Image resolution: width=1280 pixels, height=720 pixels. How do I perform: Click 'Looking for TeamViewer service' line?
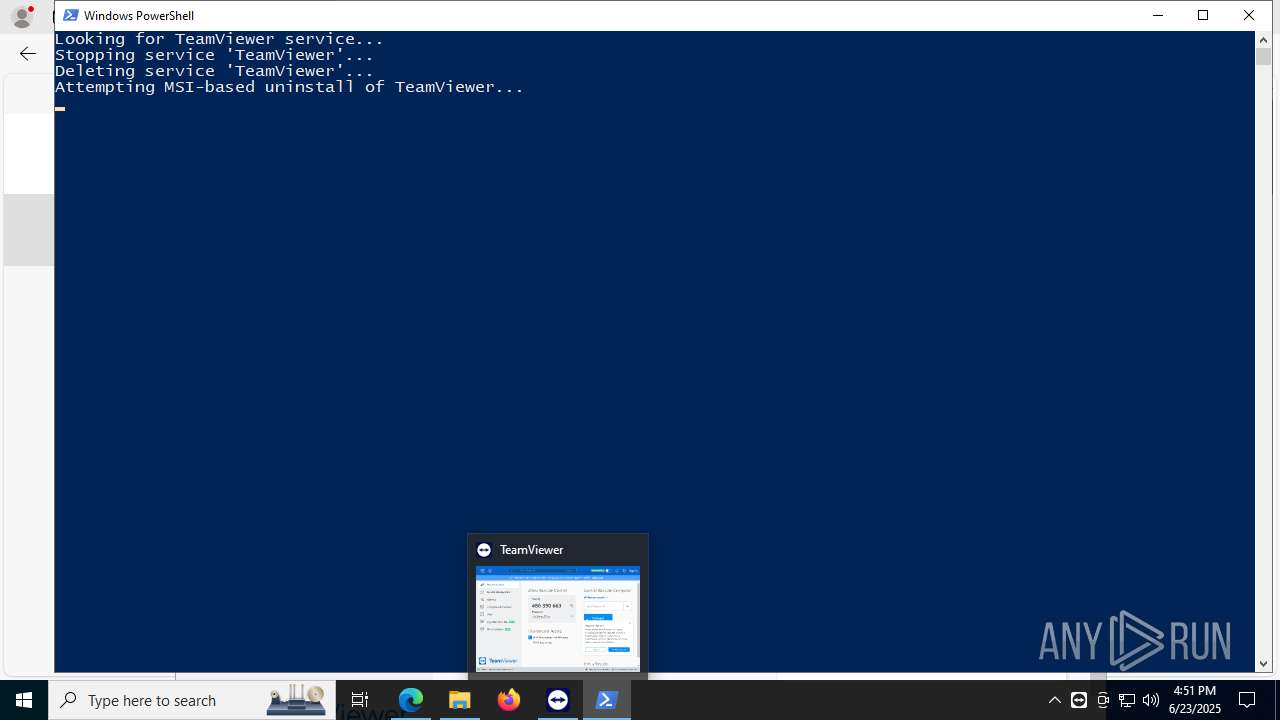tap(219, 39)
